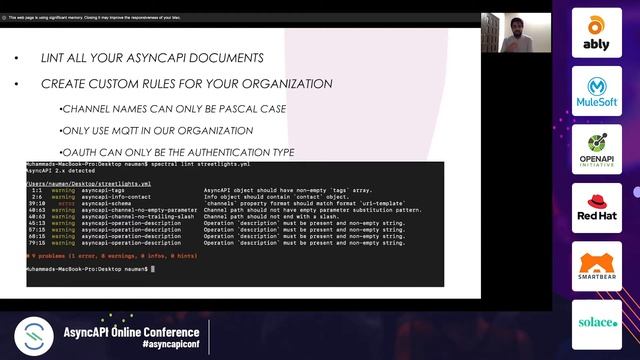Click the 'AsyncAPI 2.x detected' terminal line
Viewport: 640px width, 360px height.
(61, 171)
